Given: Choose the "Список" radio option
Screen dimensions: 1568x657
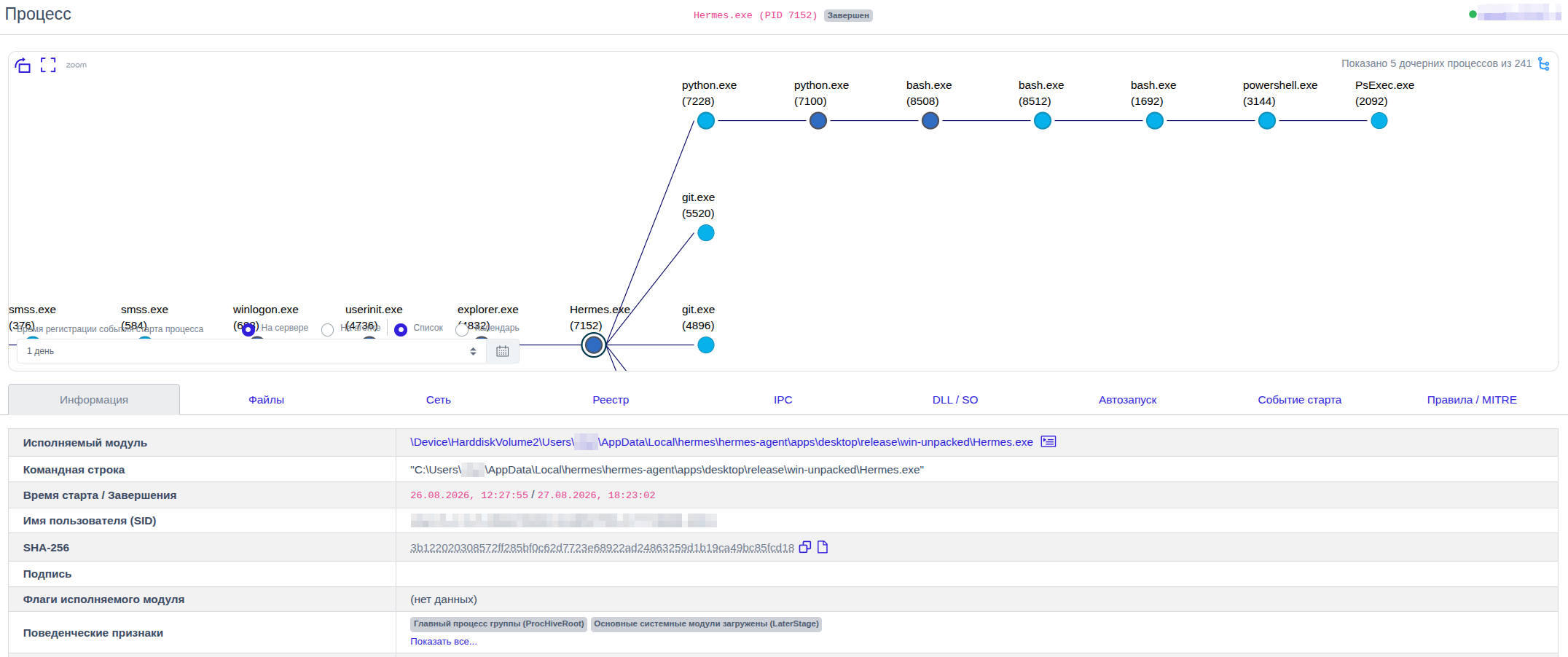Looking at the screenshot, I should pyautogui.click(x=401, y=330).
